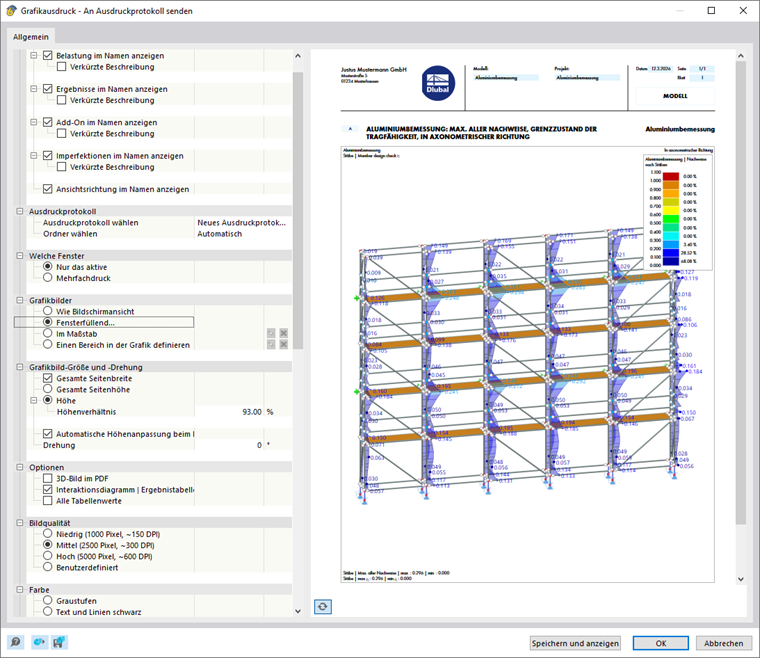Collapse the Höhe sub-node expander
Viewport: 760px width, 658px height.
(x=34, y=400)
